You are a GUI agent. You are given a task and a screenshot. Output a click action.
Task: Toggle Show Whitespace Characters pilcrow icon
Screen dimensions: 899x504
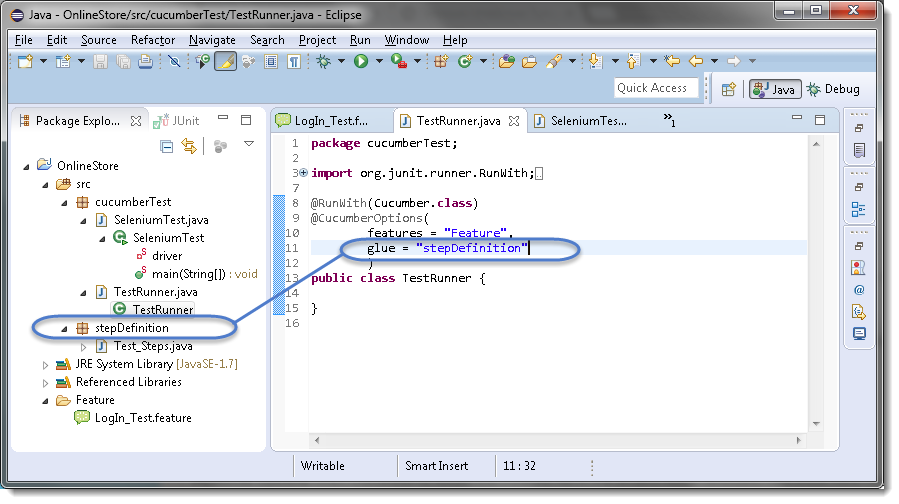click(x=294, y=61)
